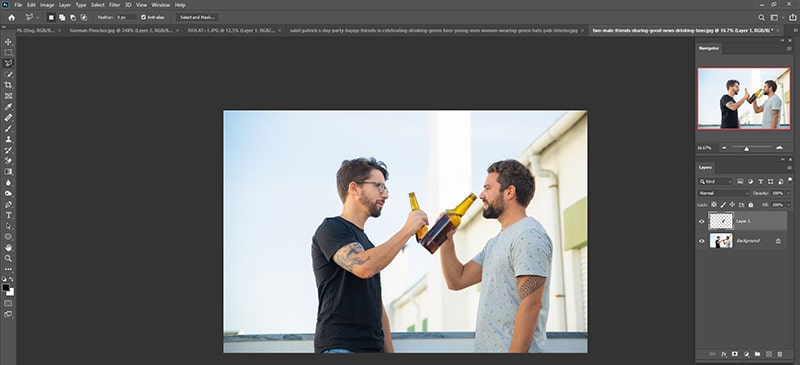Open the tool preset picker arrow
800x365 pixels.
[x=38, y=17]
